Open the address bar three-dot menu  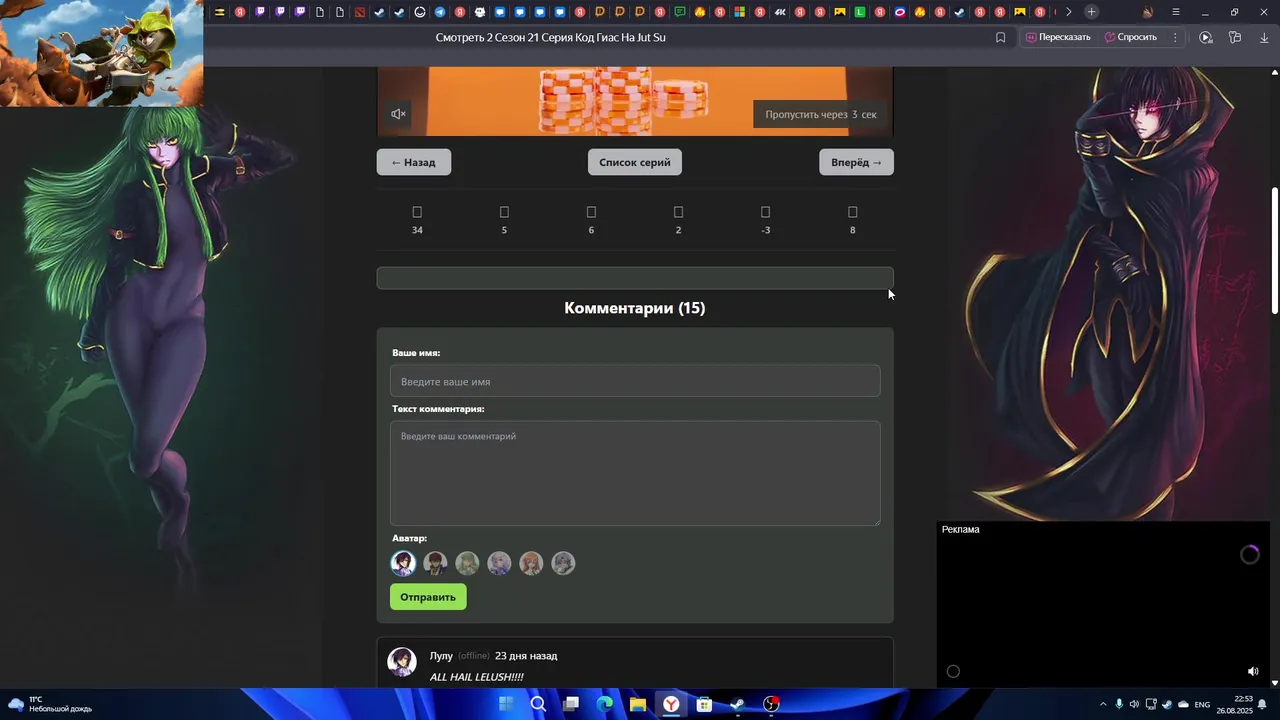(1175, 37)
